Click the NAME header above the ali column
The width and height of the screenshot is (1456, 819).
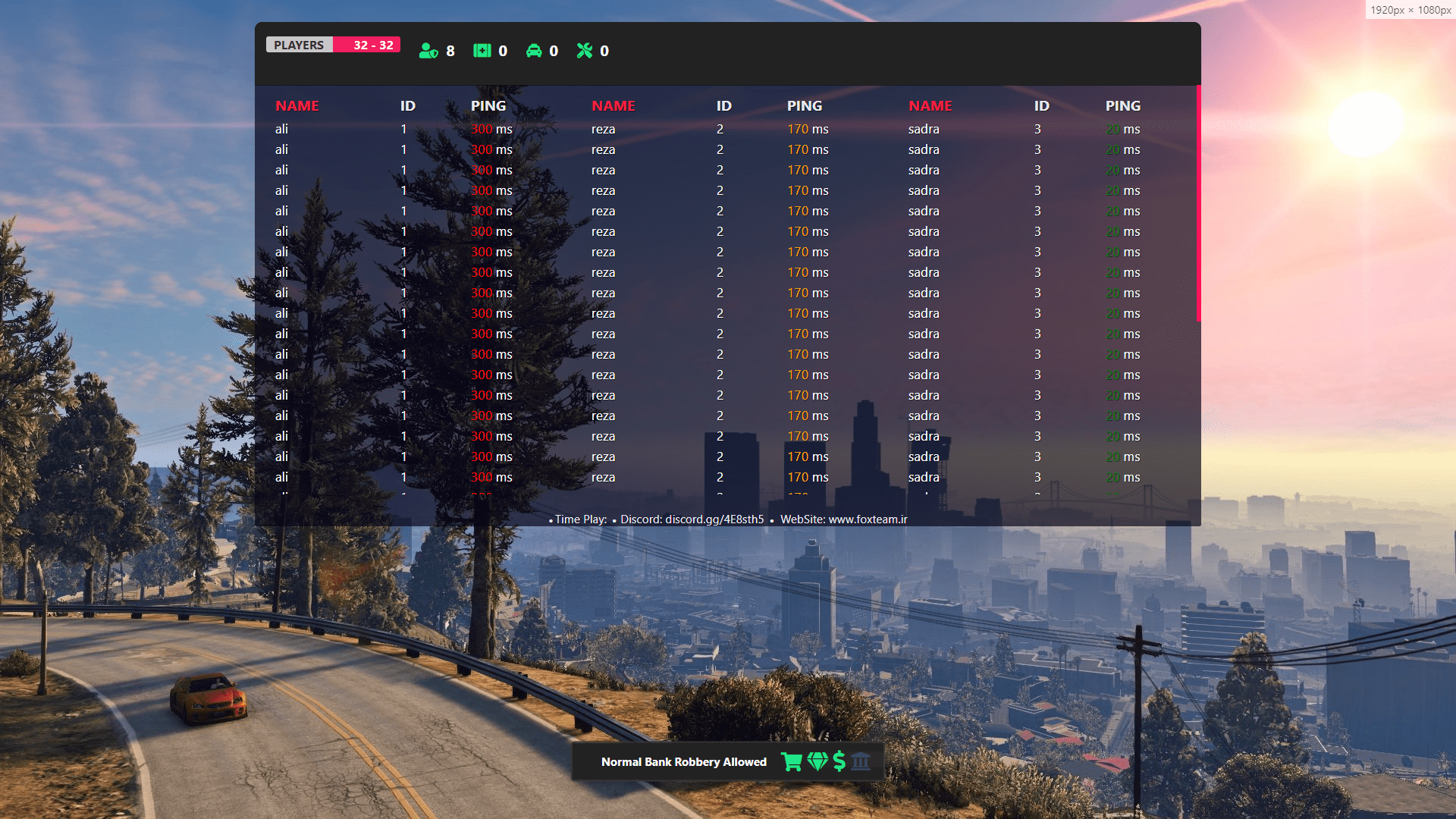point(297,106)
